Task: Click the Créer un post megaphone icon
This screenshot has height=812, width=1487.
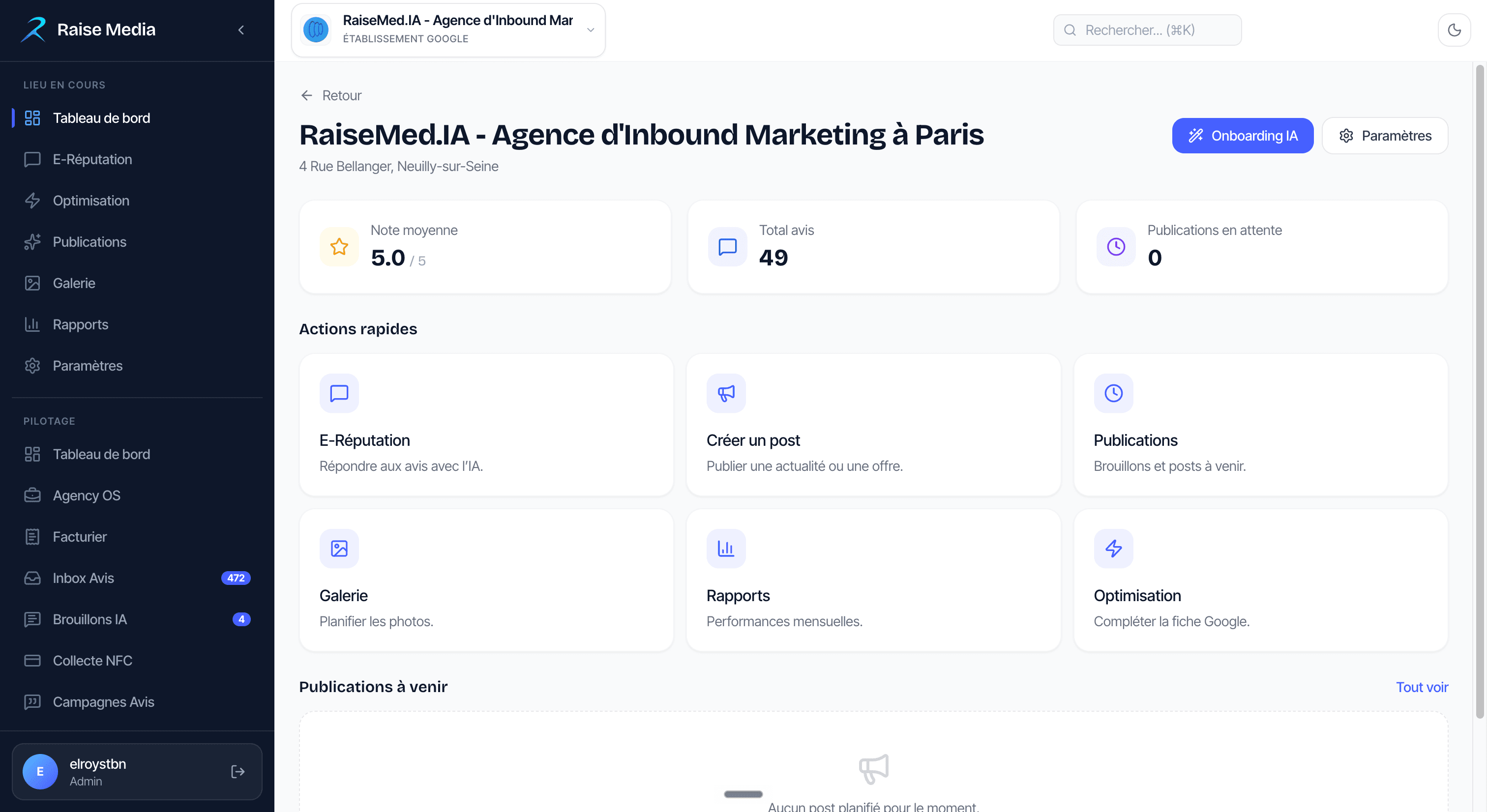Action: pyautogui.click(x=726, y=393)
